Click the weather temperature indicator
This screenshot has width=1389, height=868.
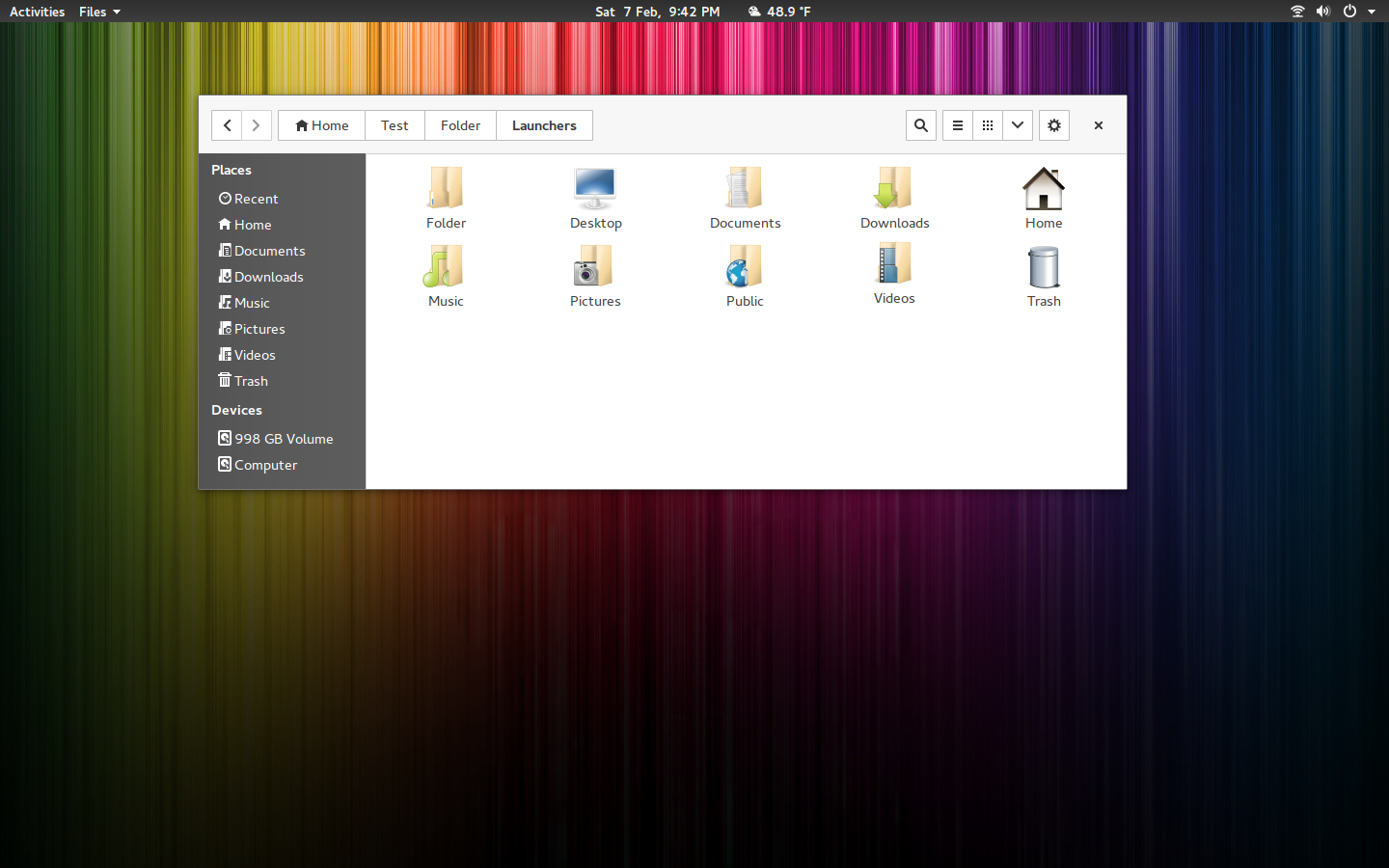tap(779, 12)
